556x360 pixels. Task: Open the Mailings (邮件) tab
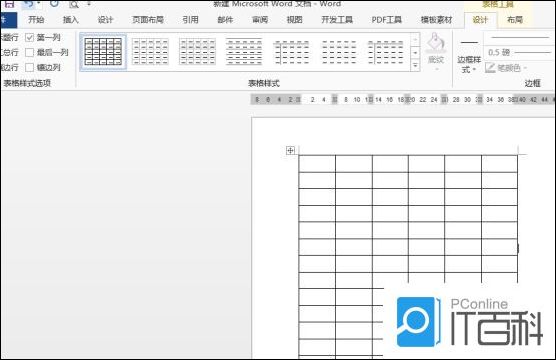[x=225, y=20]
